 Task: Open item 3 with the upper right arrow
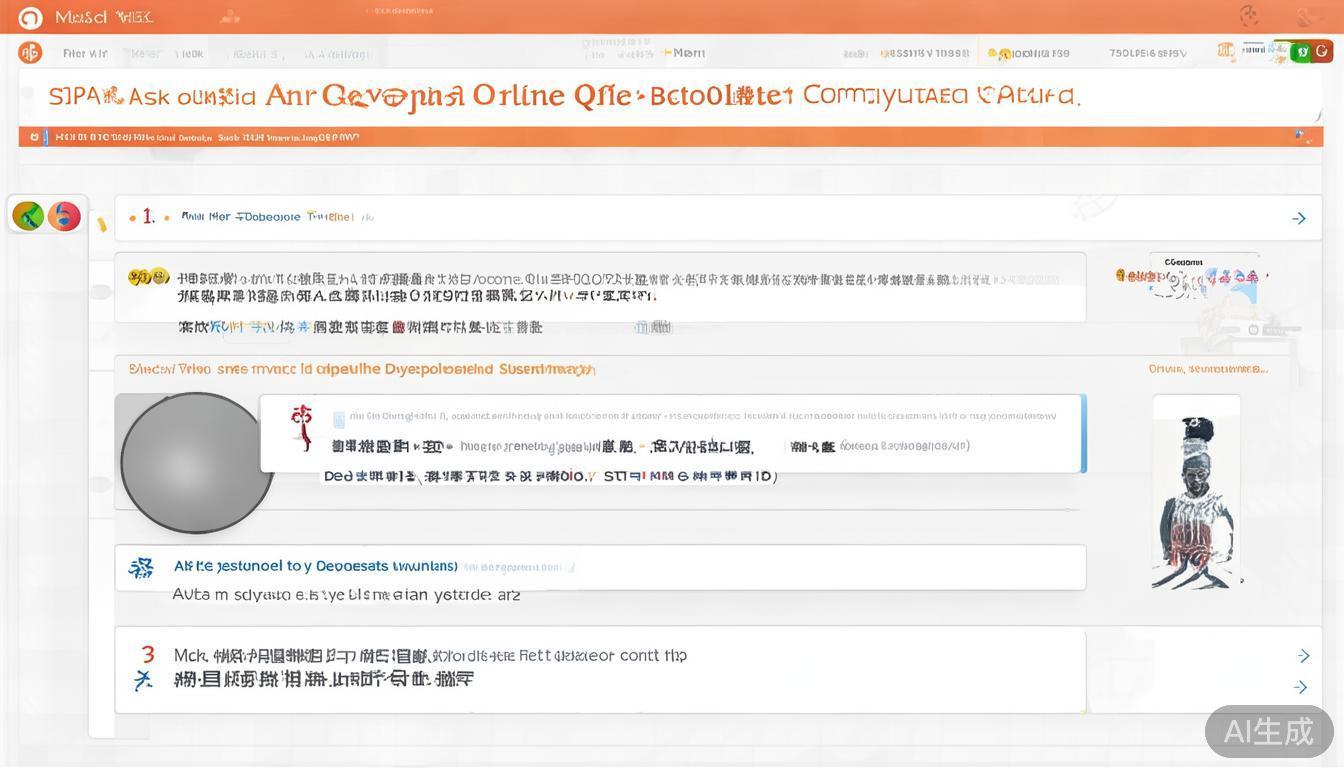(1303, 656)
